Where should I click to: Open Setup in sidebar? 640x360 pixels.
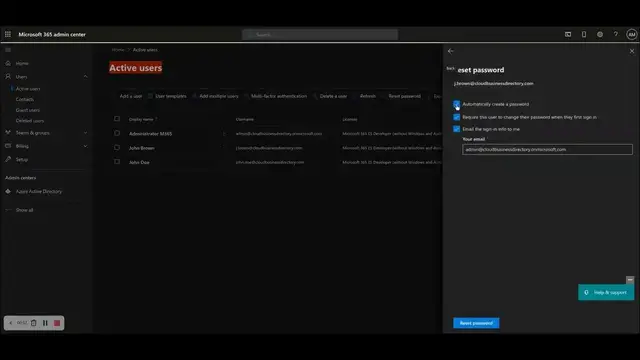click(x=22, y=159)
